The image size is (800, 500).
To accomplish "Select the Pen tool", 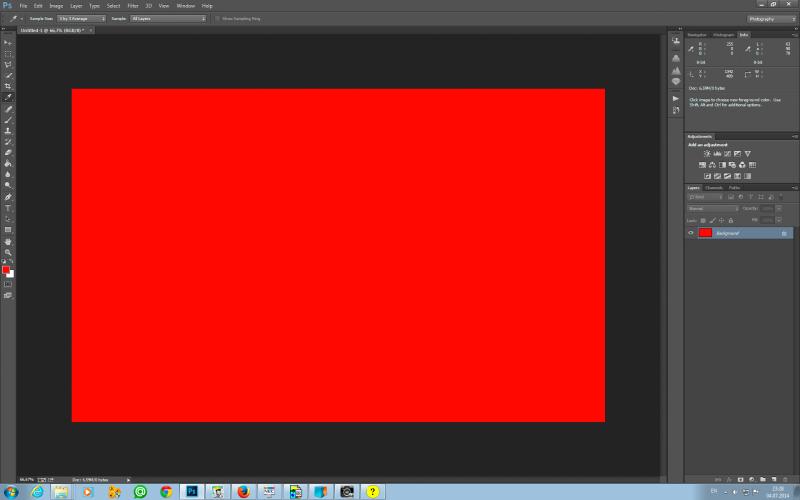I will (x=8, y=197).
